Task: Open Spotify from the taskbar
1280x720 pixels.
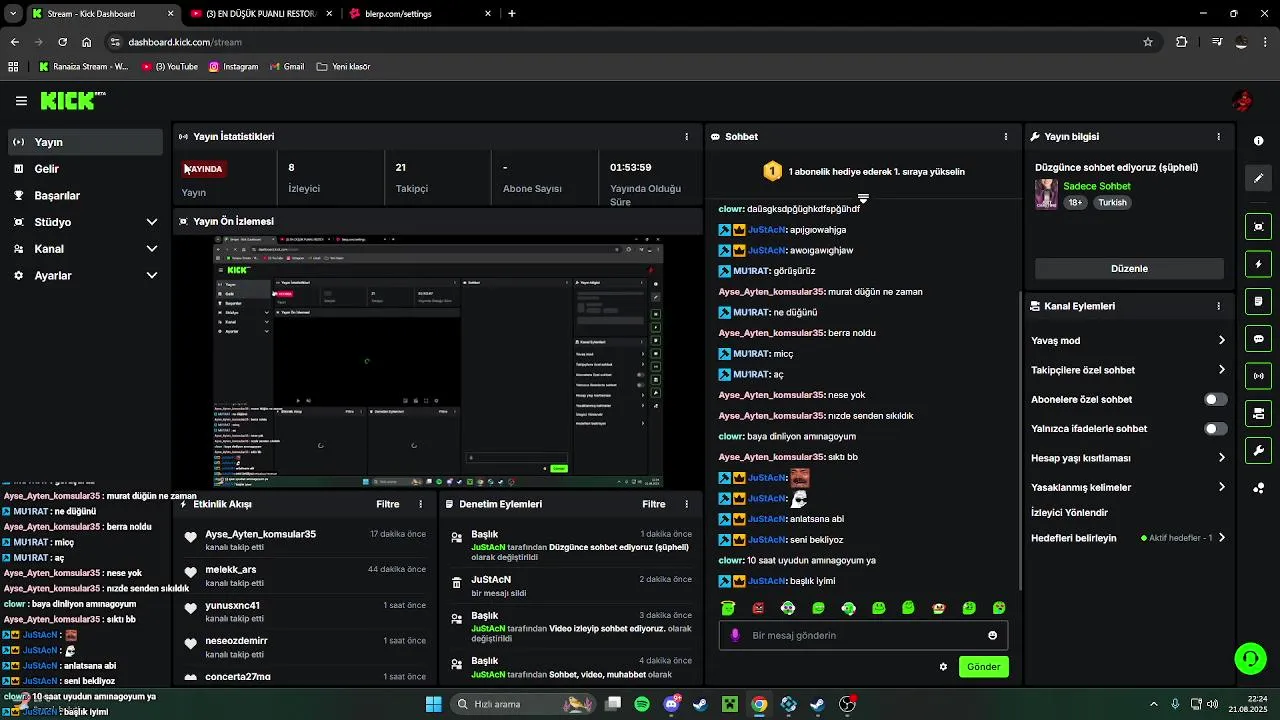Action: (642, 704)
